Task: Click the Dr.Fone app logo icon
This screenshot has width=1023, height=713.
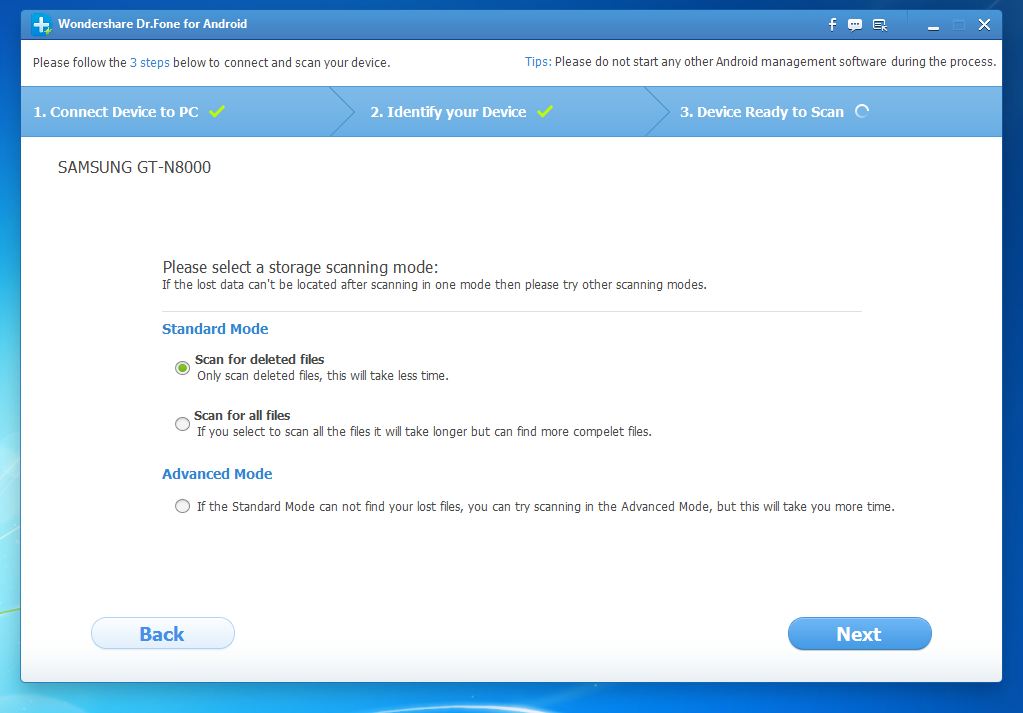Action: [x=42, y=25]
